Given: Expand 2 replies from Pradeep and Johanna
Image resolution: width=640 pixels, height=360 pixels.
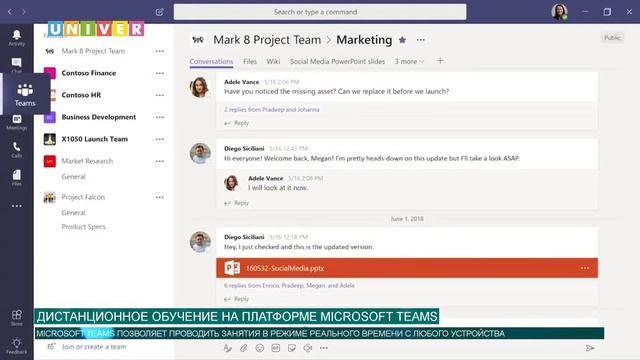Looking at the screenshot, I should click(272, 109).
